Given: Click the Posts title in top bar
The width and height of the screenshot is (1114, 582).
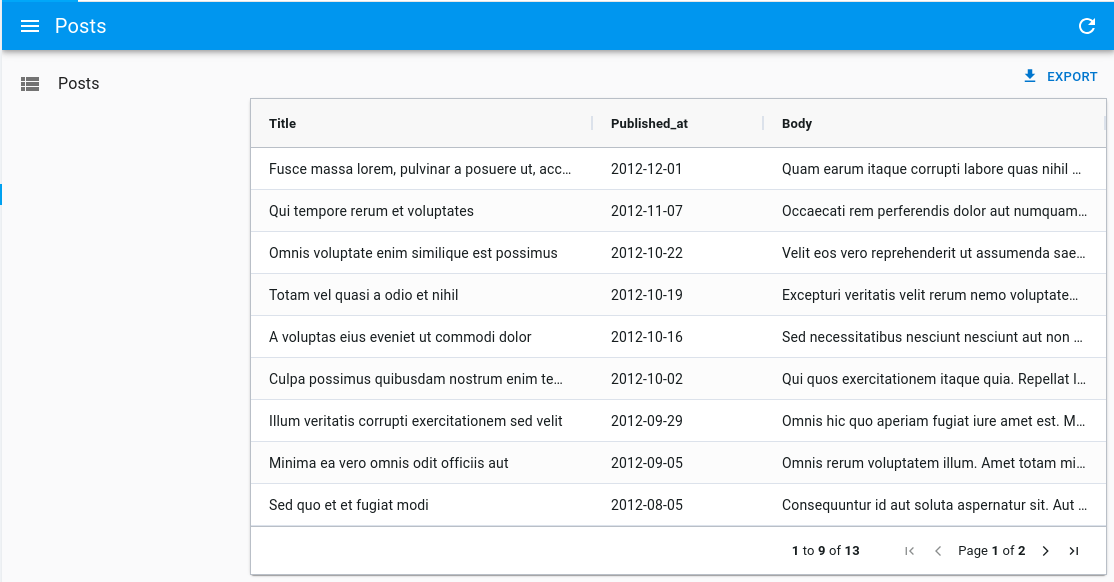Looking at the screenshot, I should [x=81, y=26].
